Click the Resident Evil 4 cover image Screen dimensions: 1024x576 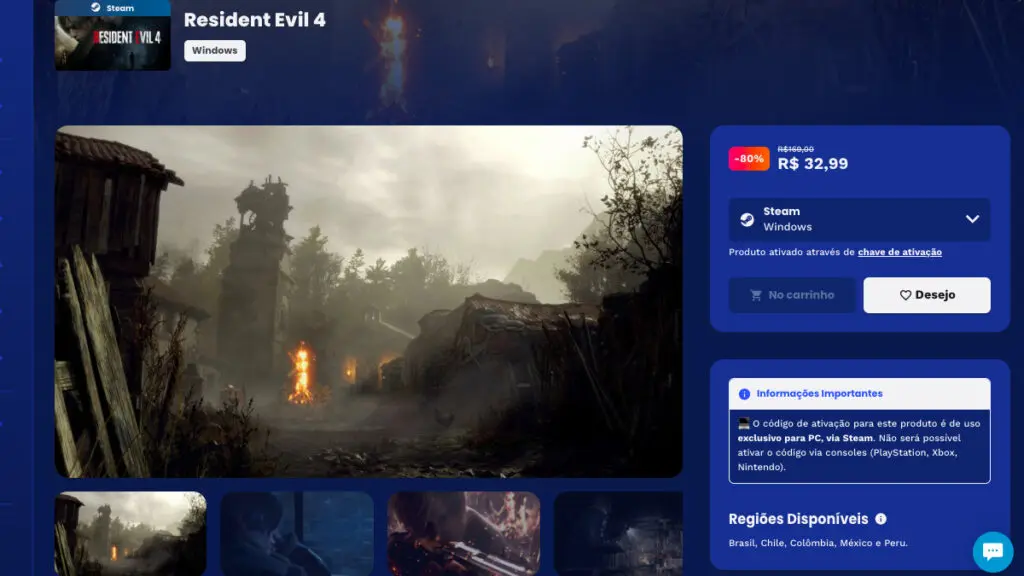tap(112, 43)
